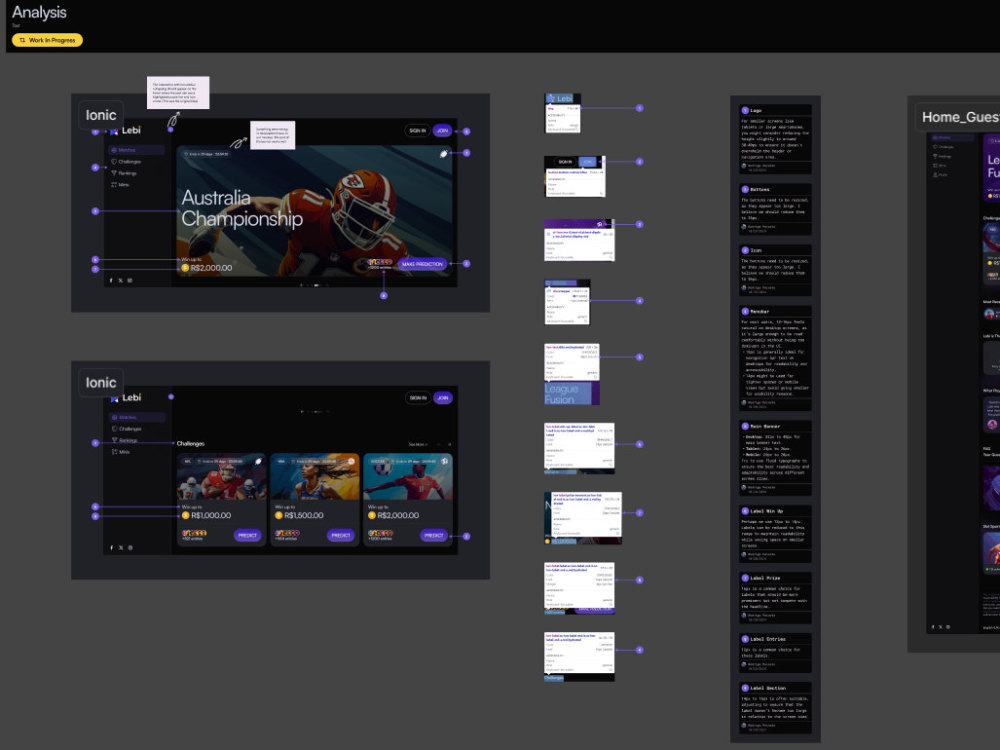Click the author avatar in the Logo note
Image resolution: width=1000 pixels, height=750 pixels.
744,166
